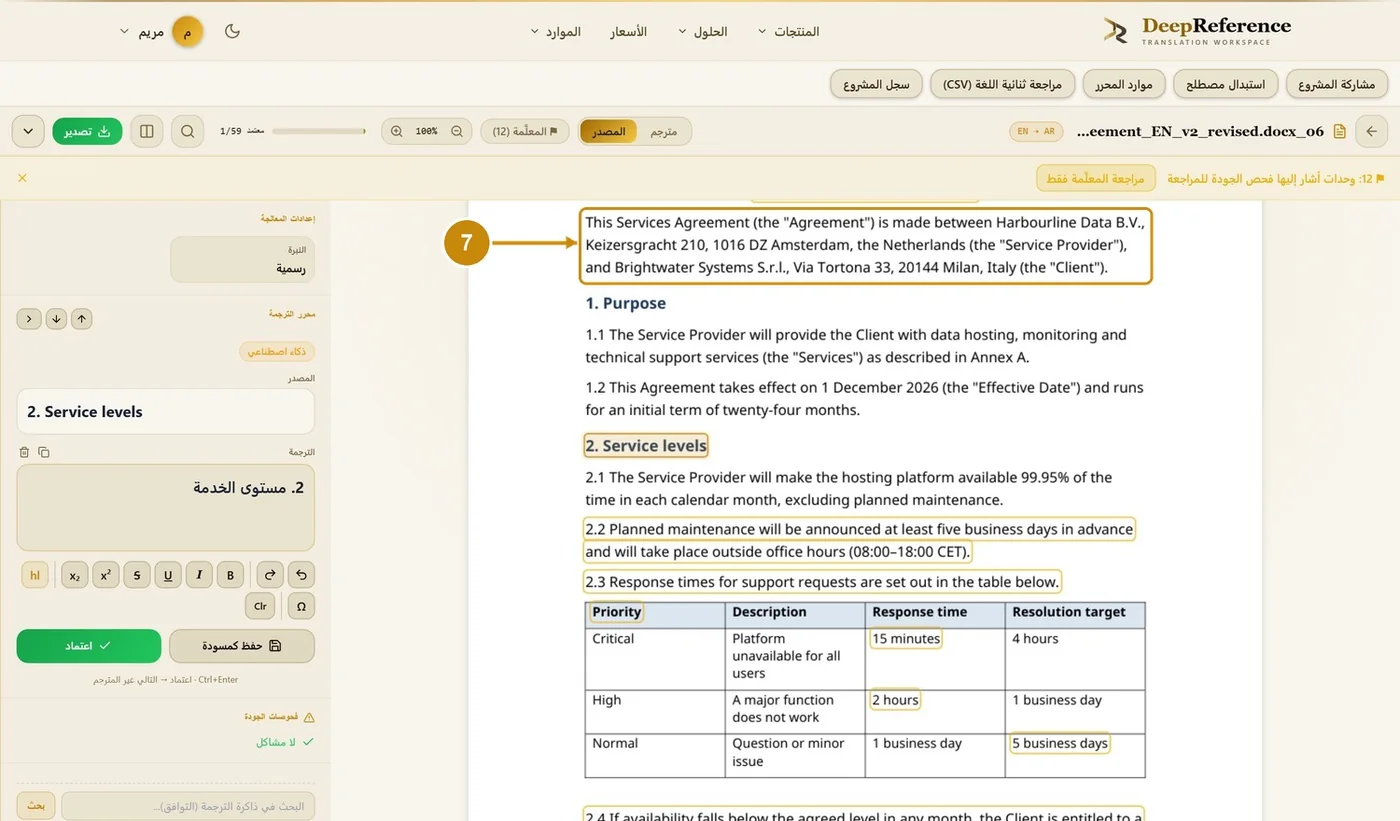Click the segment progress bar
The height and width of the screenshot is (821, 1400).
point(319,131)
